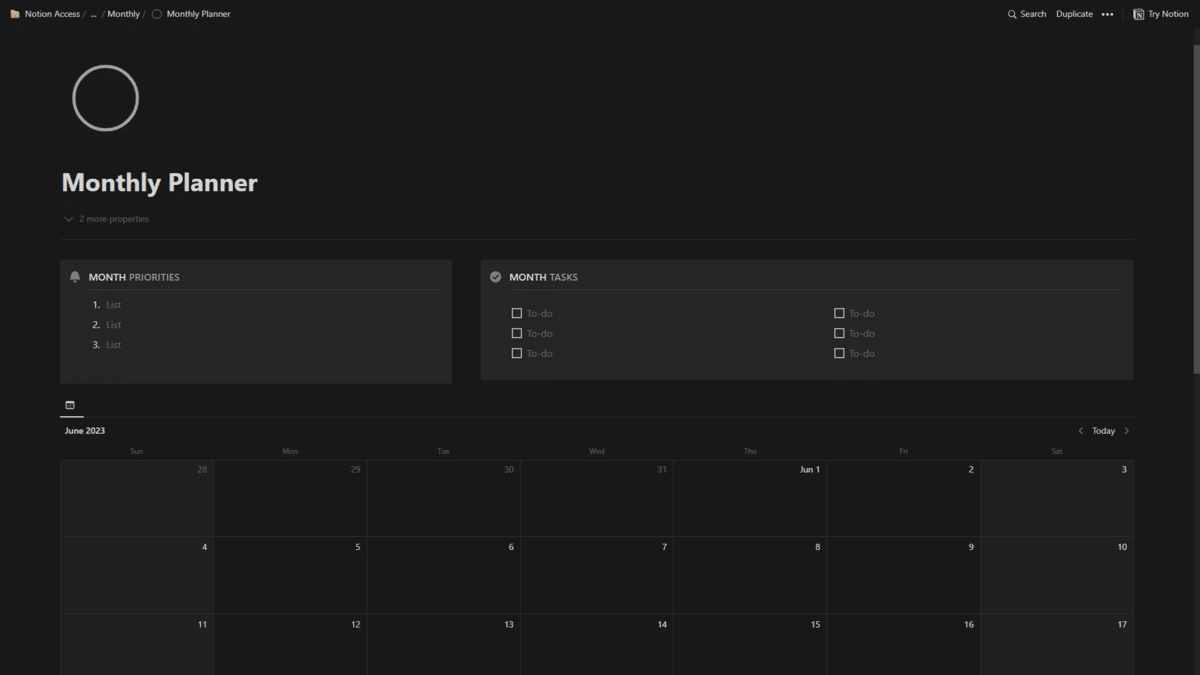Select Monthly Planner in the top breadcrumb
Screen dimensions: 1200x675
(x=191, y=14)
